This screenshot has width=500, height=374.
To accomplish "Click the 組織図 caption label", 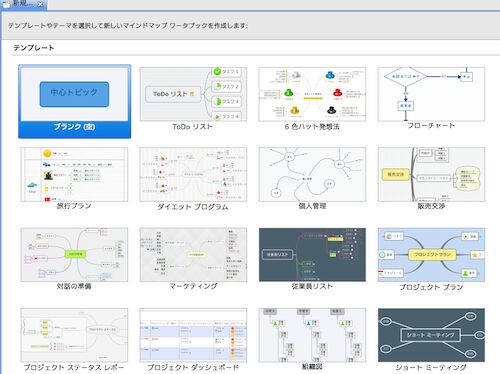I will click(312, 367).
